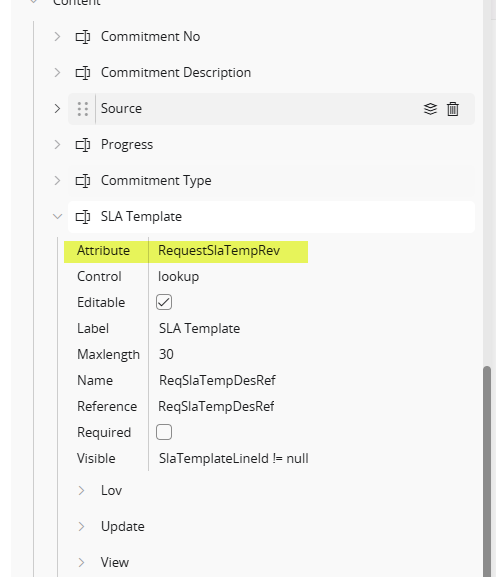
Task: Click the field icon beside Commitment Description
Action: tap(83, 73)
